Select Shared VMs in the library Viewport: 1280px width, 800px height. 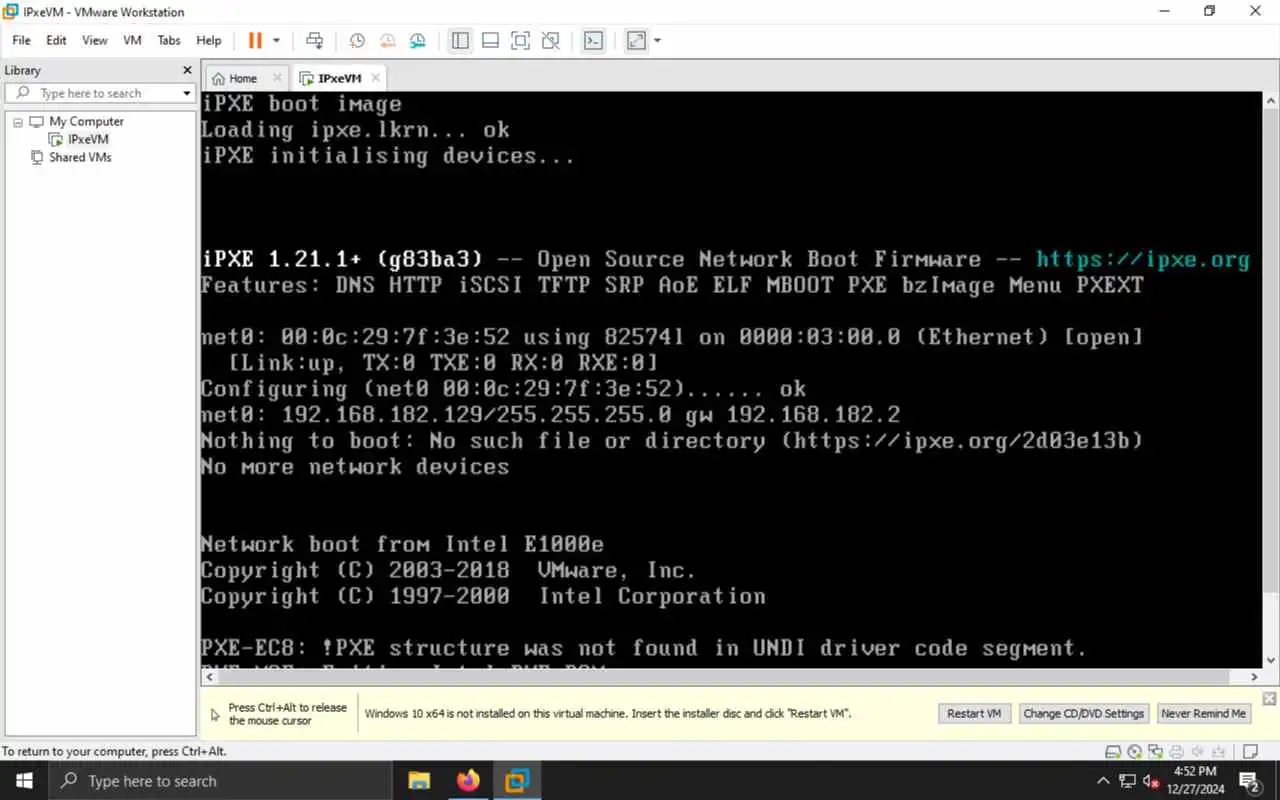pos(80,157)
